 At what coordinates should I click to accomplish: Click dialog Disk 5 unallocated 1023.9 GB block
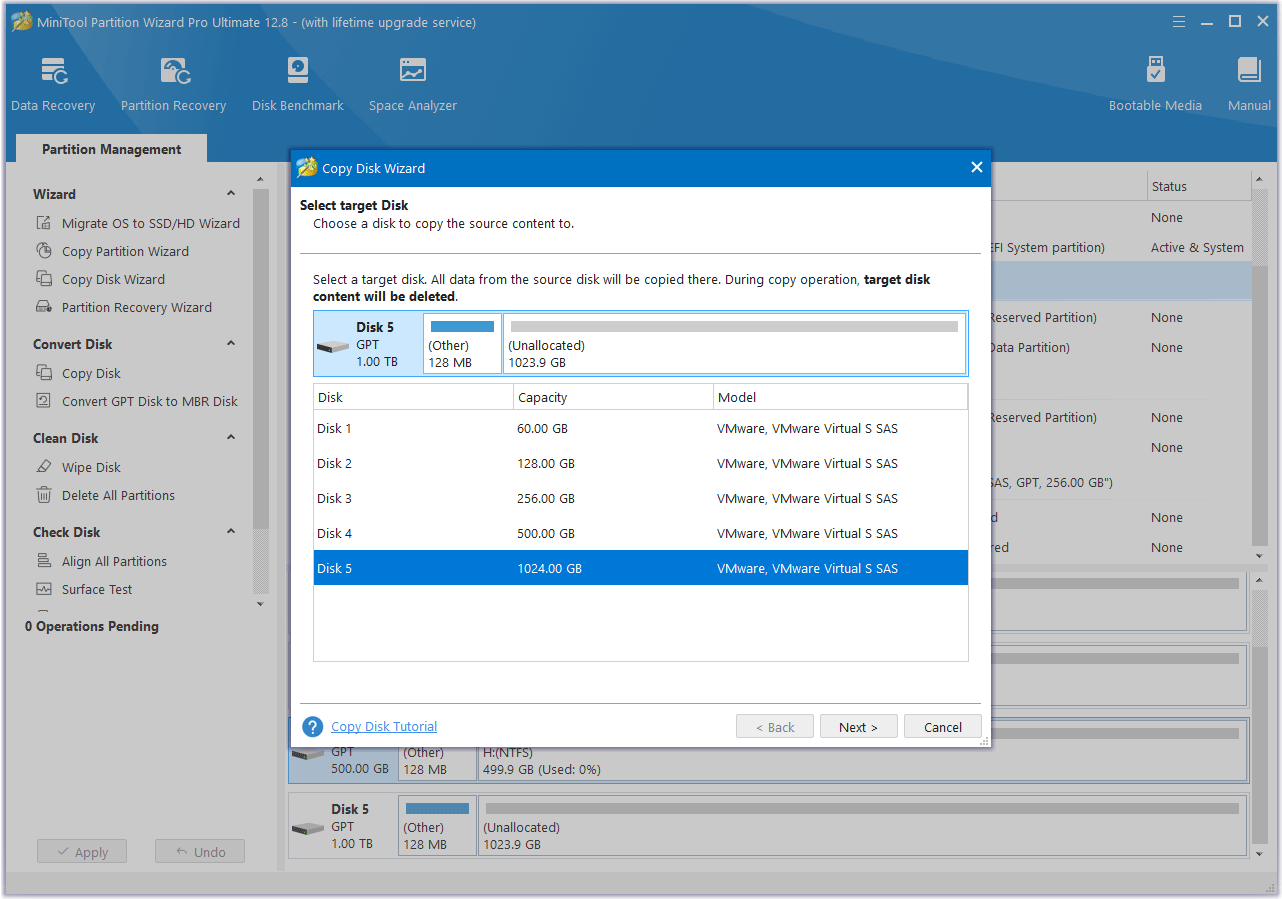734,343
